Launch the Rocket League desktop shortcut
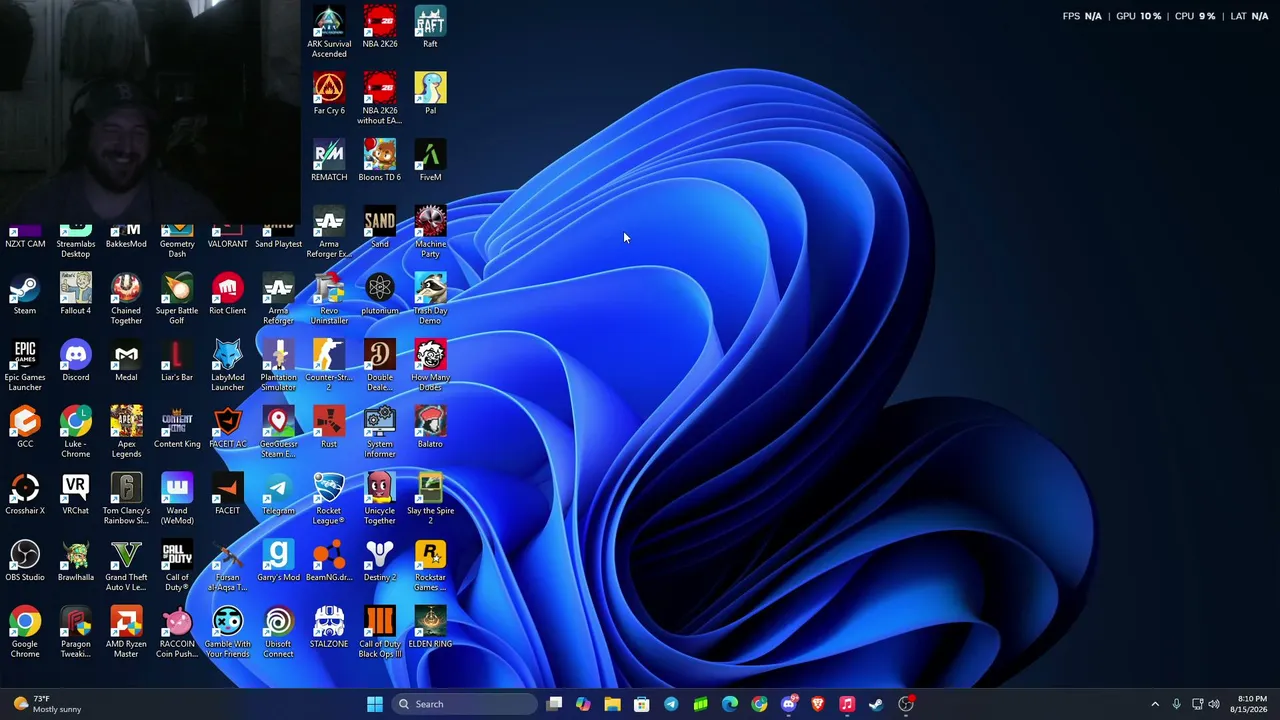Screen dimensions: 1280x720 (x=329, y=499)
